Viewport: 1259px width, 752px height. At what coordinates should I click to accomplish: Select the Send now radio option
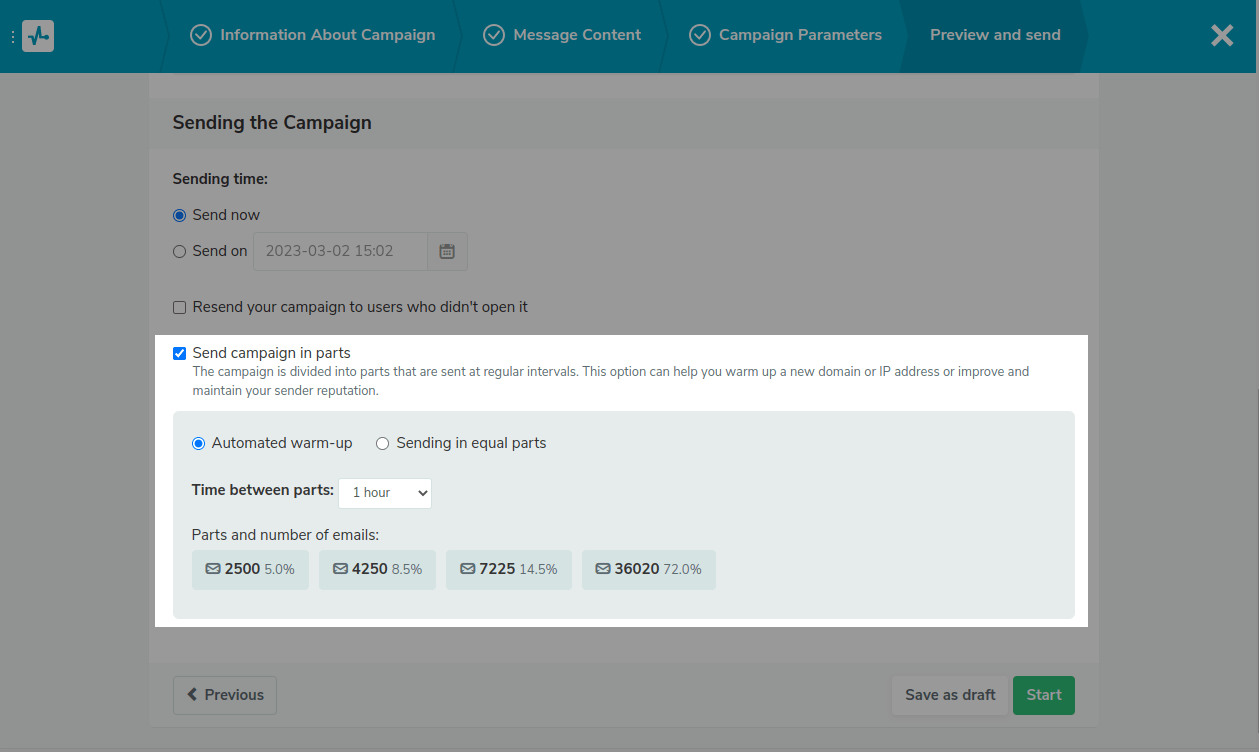180,215
